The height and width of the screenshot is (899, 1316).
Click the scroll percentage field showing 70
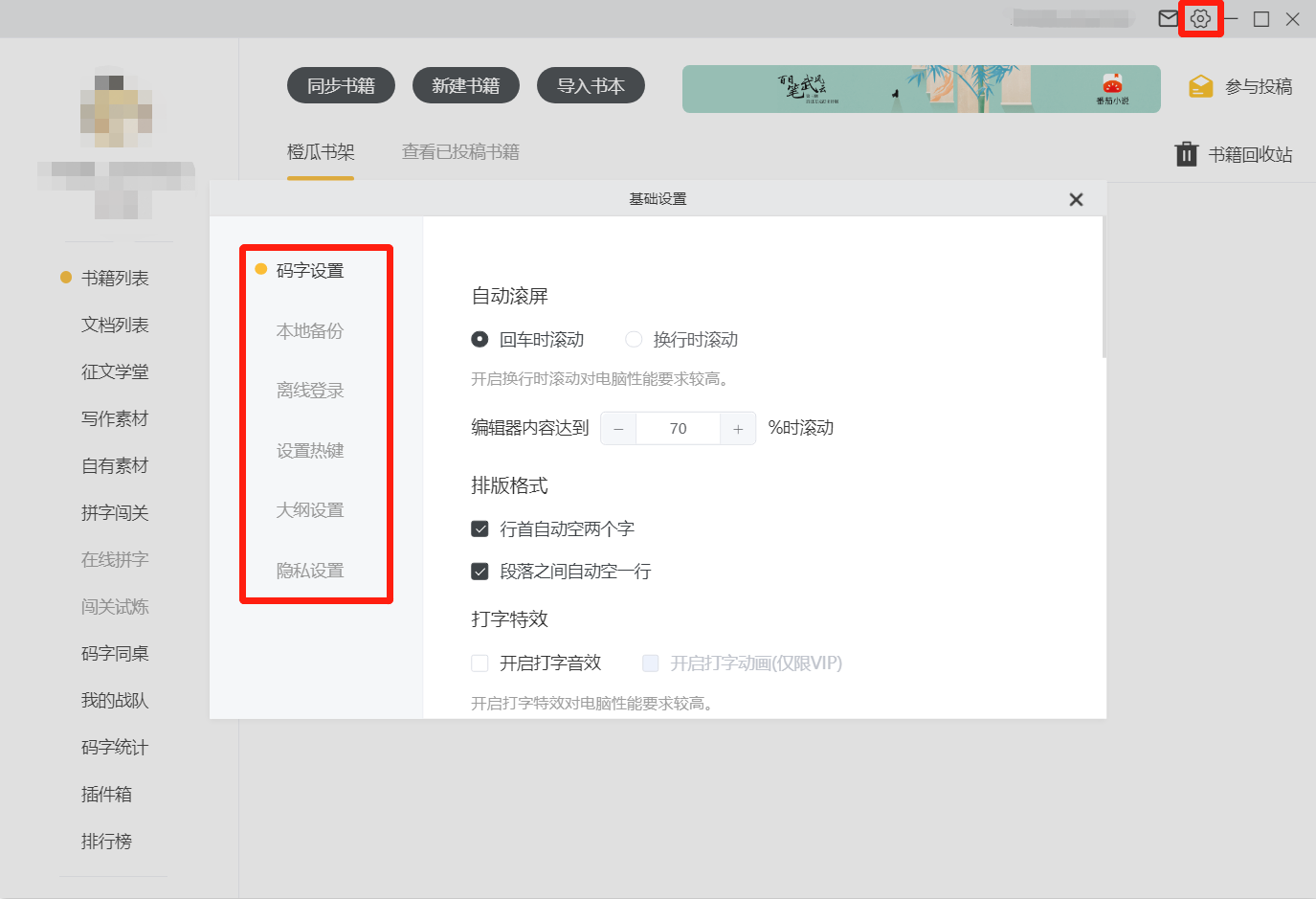(x=678, y=429)
